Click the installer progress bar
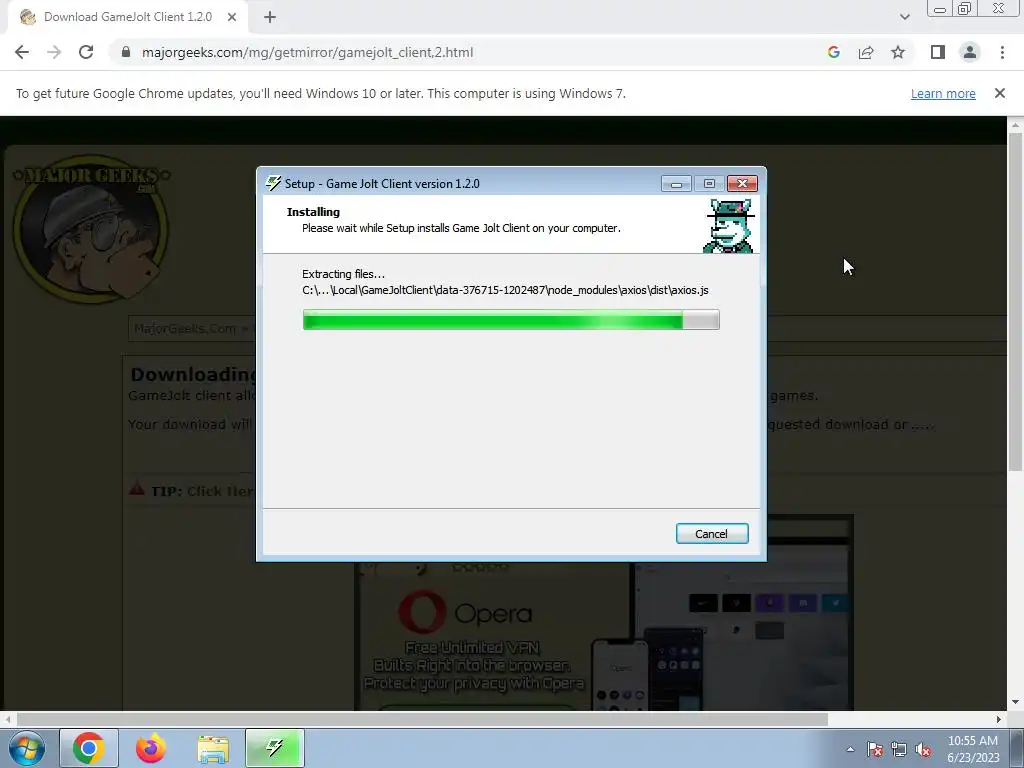The height and width of the screenshot is (768, 1024). [x=511, y=320]
